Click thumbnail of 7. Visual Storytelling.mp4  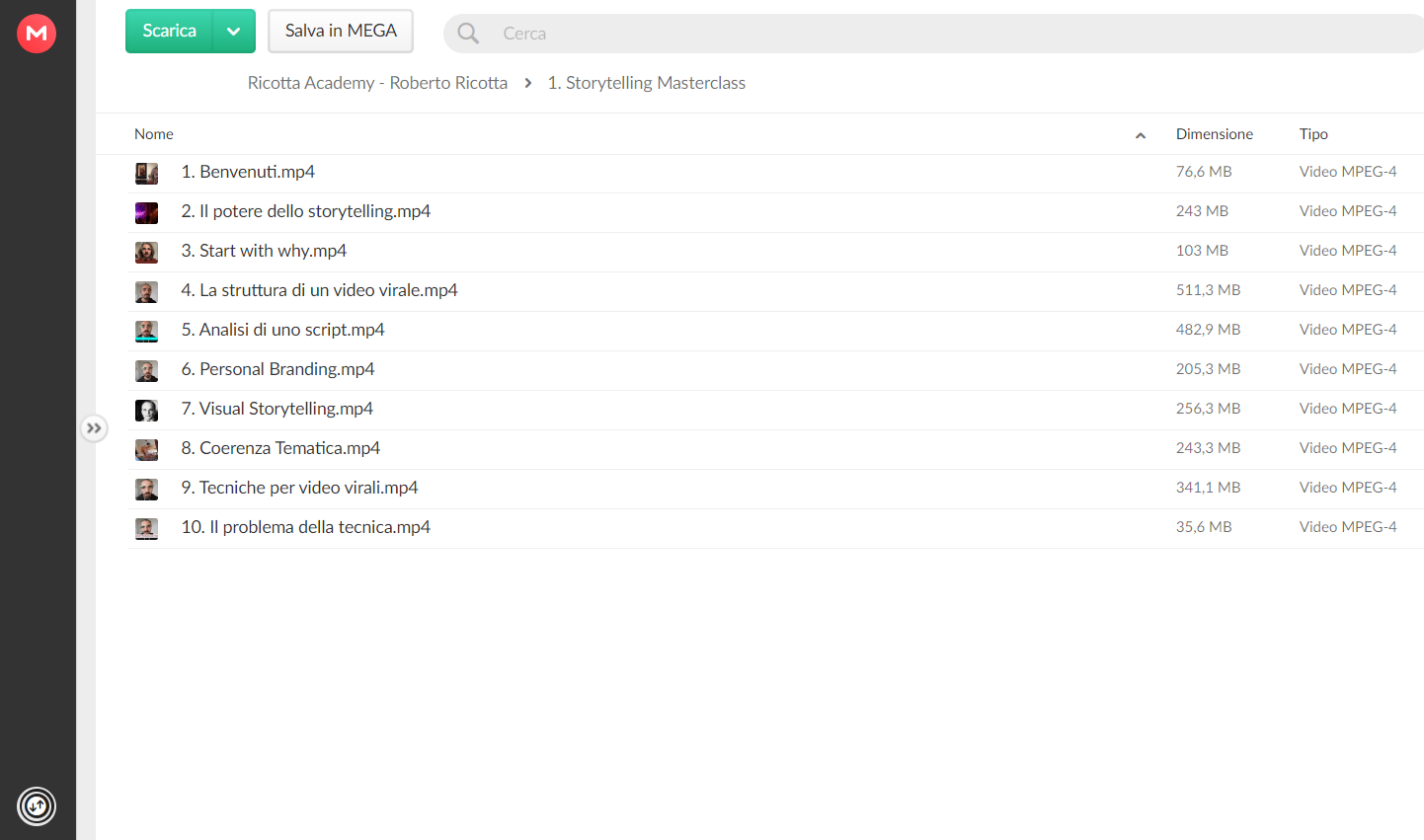click(146, 411)
